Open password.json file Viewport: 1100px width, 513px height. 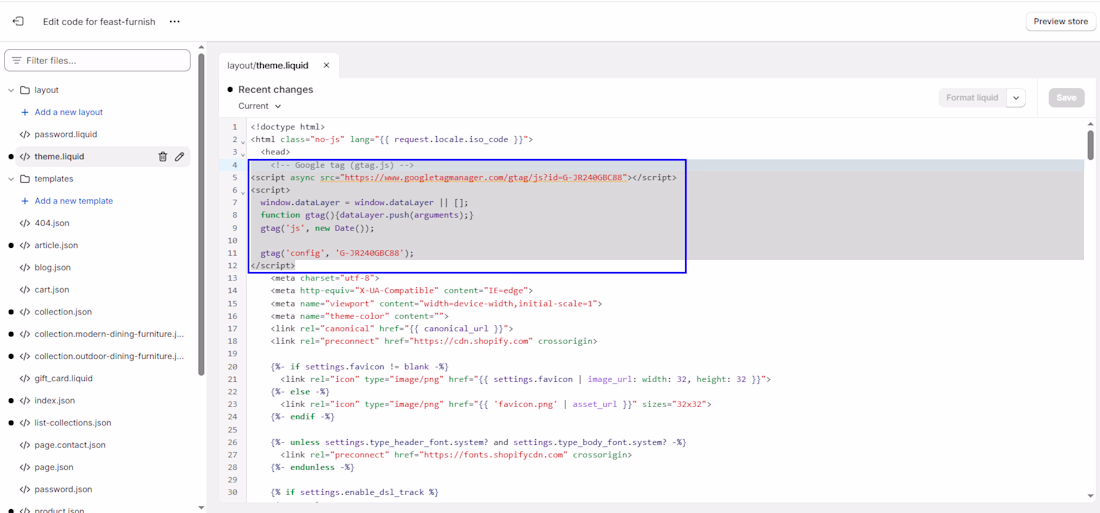63,489
